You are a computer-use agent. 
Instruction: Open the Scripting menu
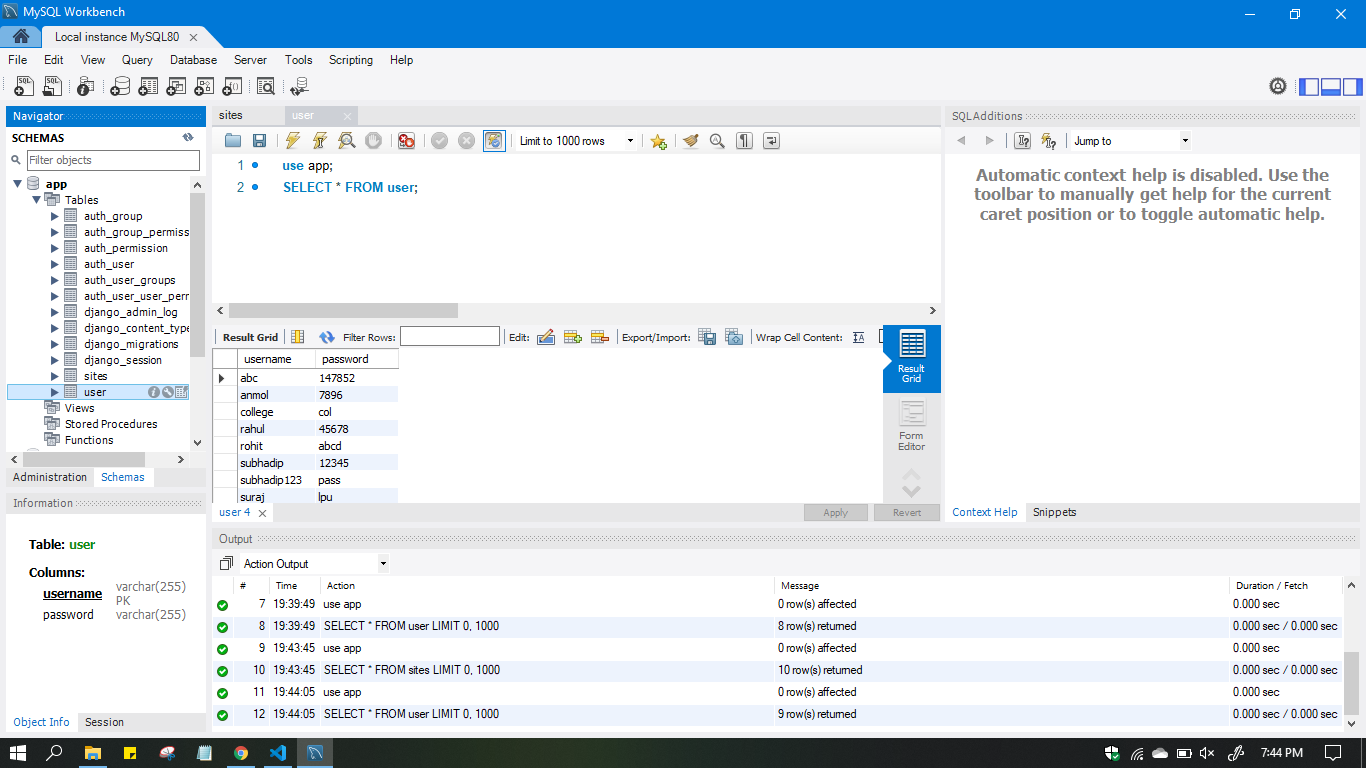pos(351,60)
